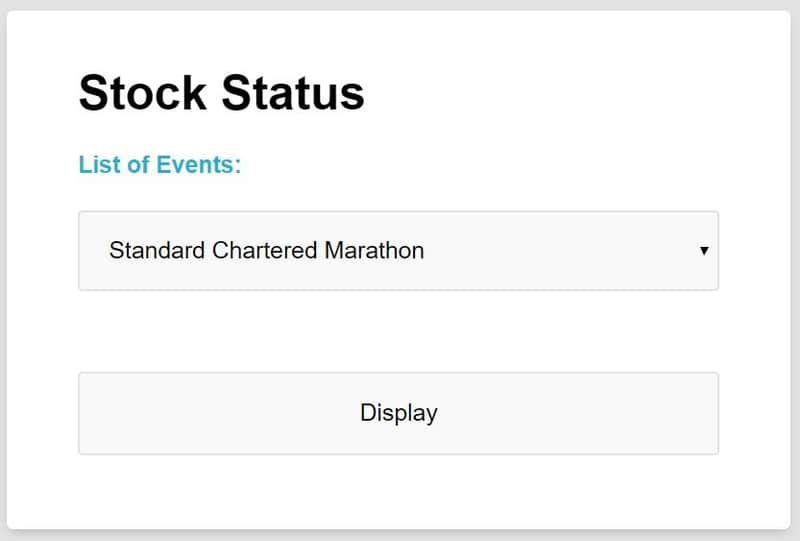Screen dimensions: 800x541
Task: Click the word Standard in the dropdown
Action: [157, 250]
